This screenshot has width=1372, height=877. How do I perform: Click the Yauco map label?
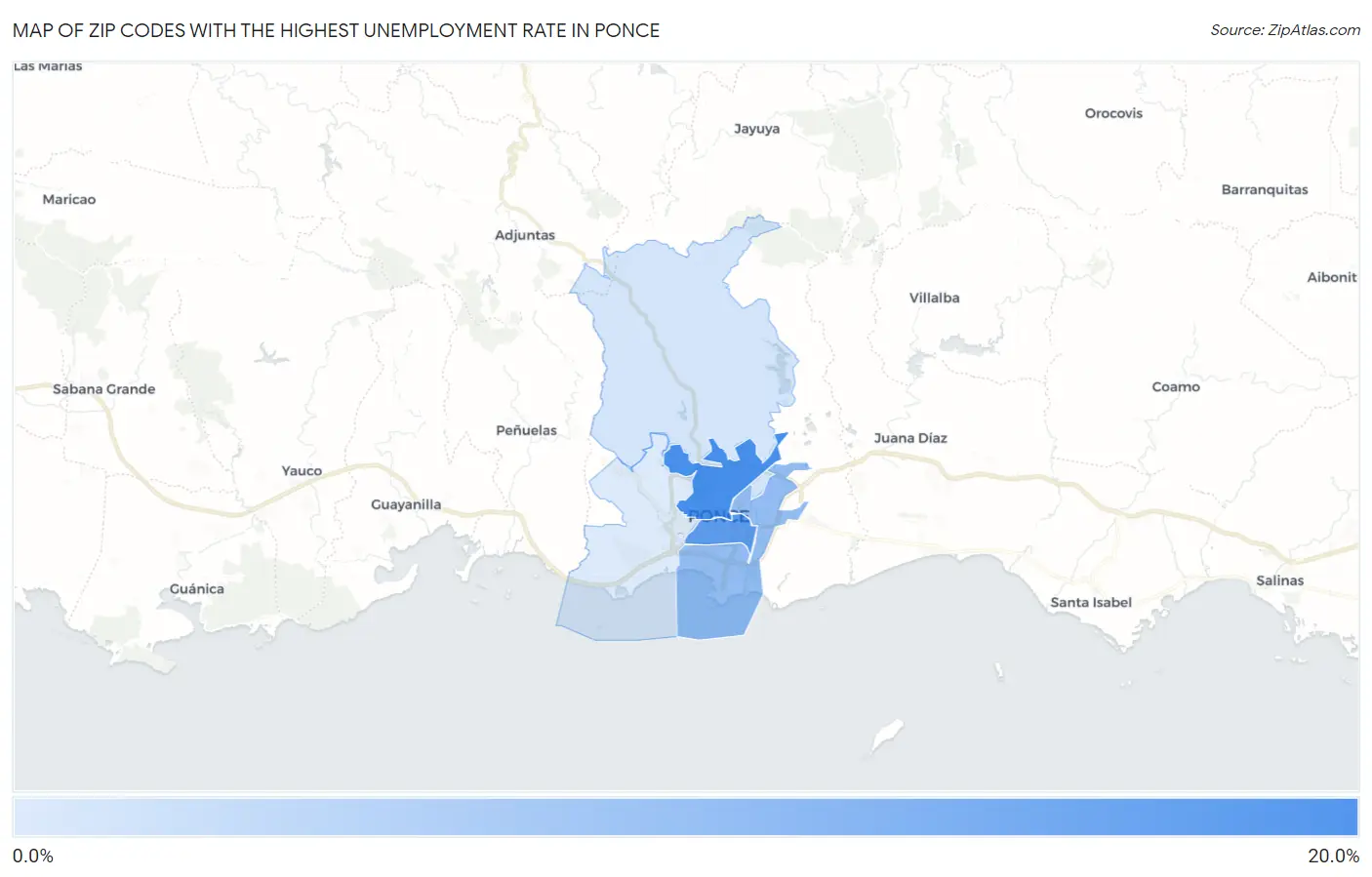pos(302,471)
